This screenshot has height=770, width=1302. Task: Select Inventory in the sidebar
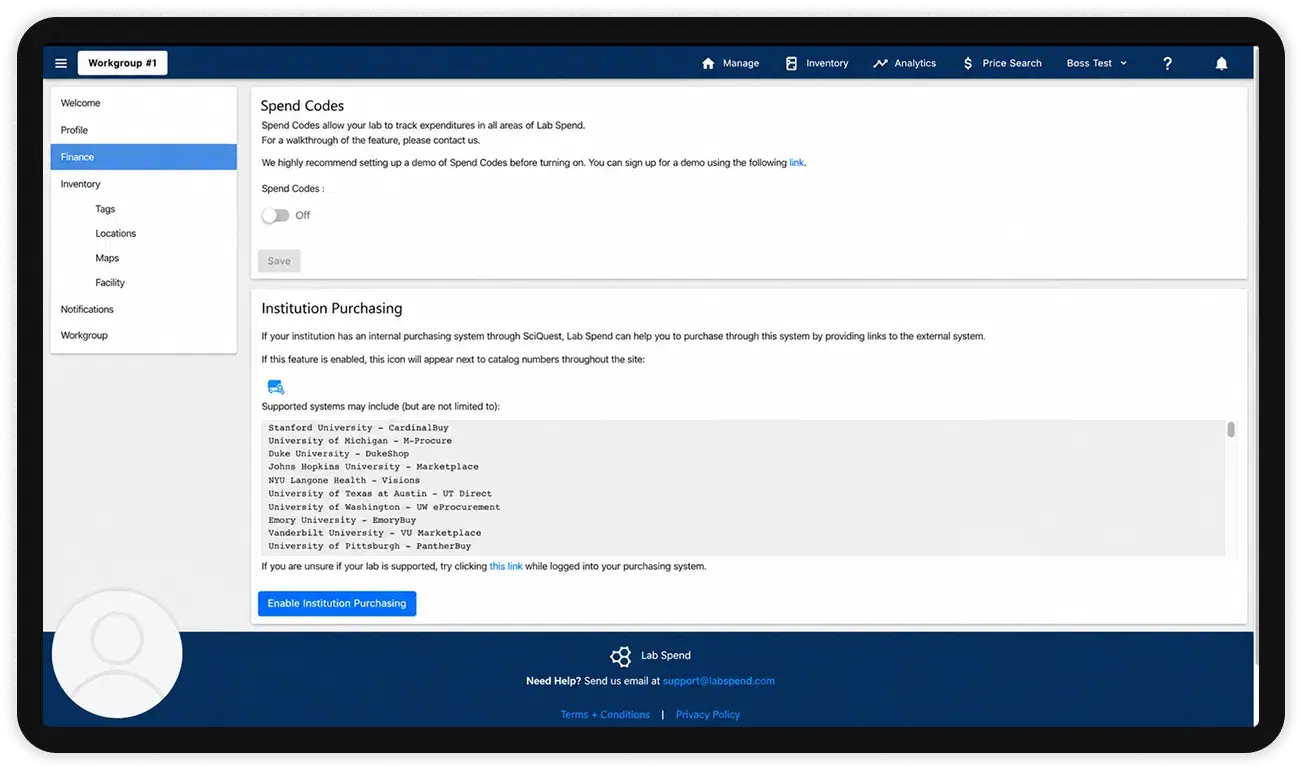(x=144, y=184)
